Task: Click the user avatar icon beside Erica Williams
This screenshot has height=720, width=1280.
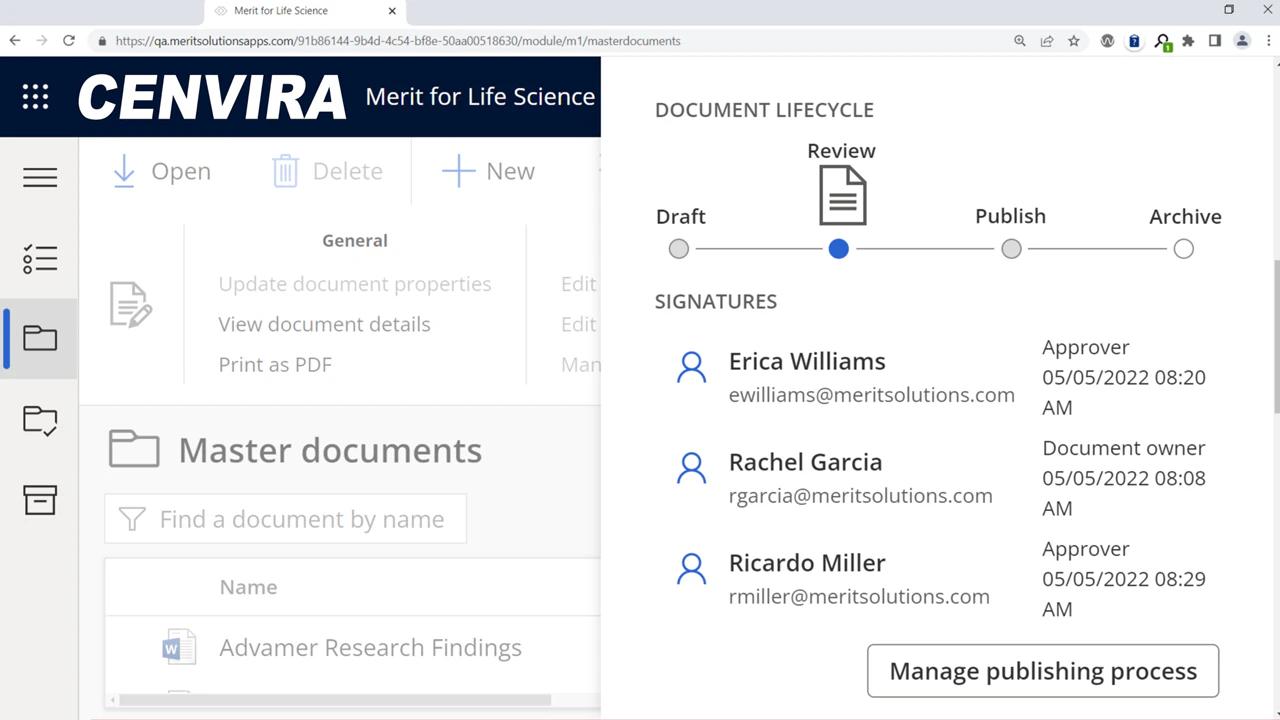Action: 692,366
